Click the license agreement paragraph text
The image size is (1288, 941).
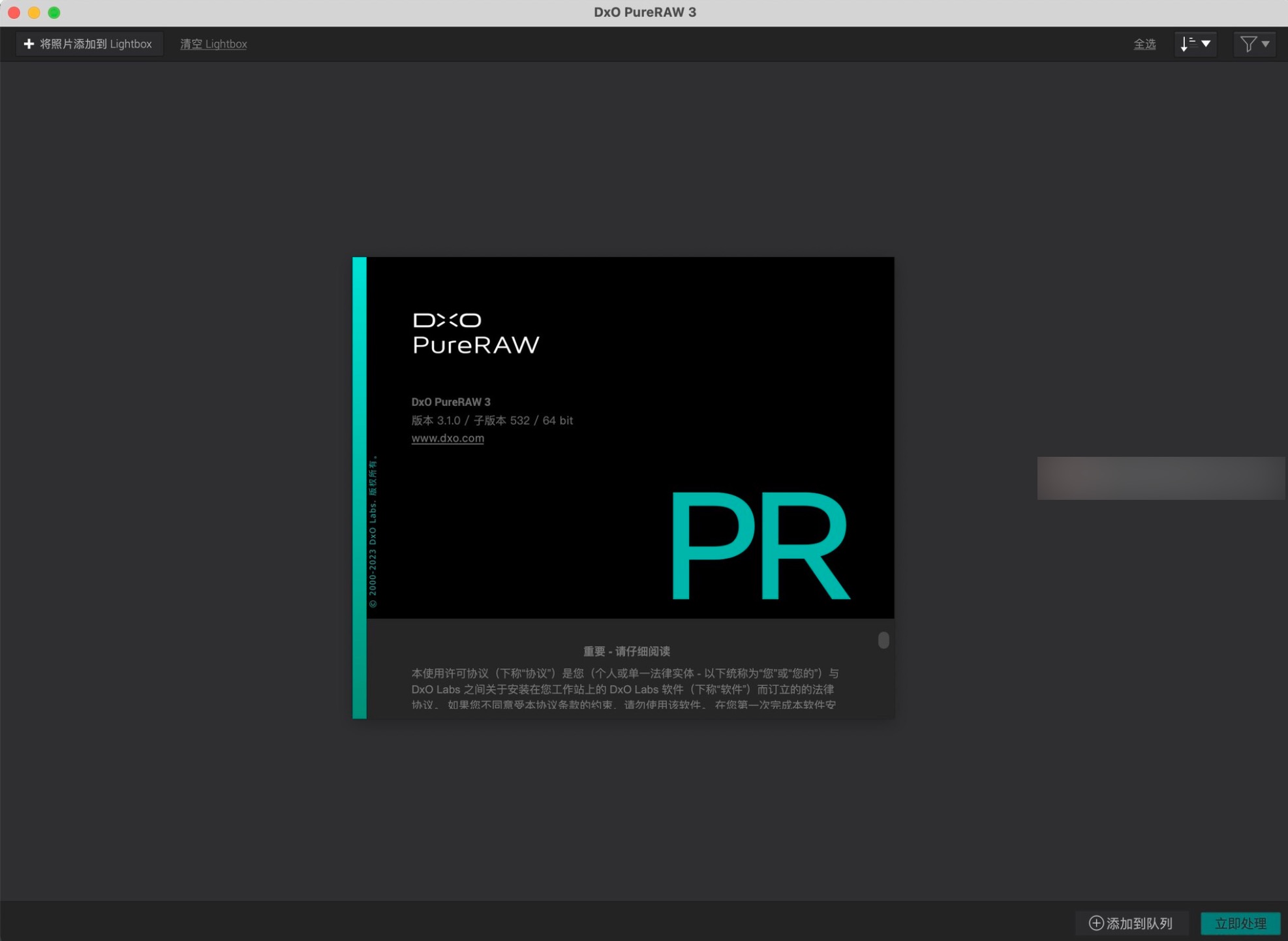[624, 688]
